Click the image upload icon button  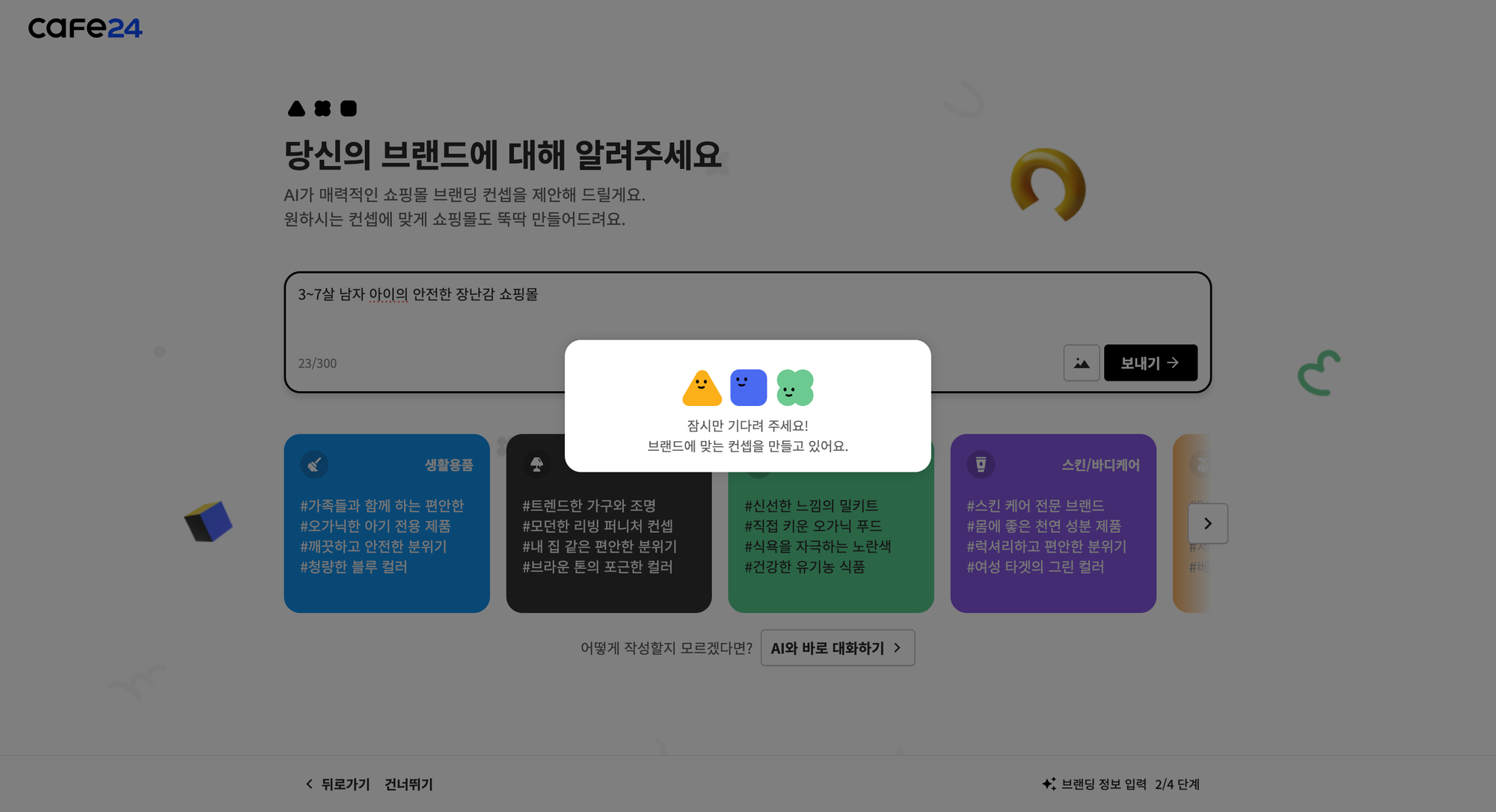(x=1082, y=363)
